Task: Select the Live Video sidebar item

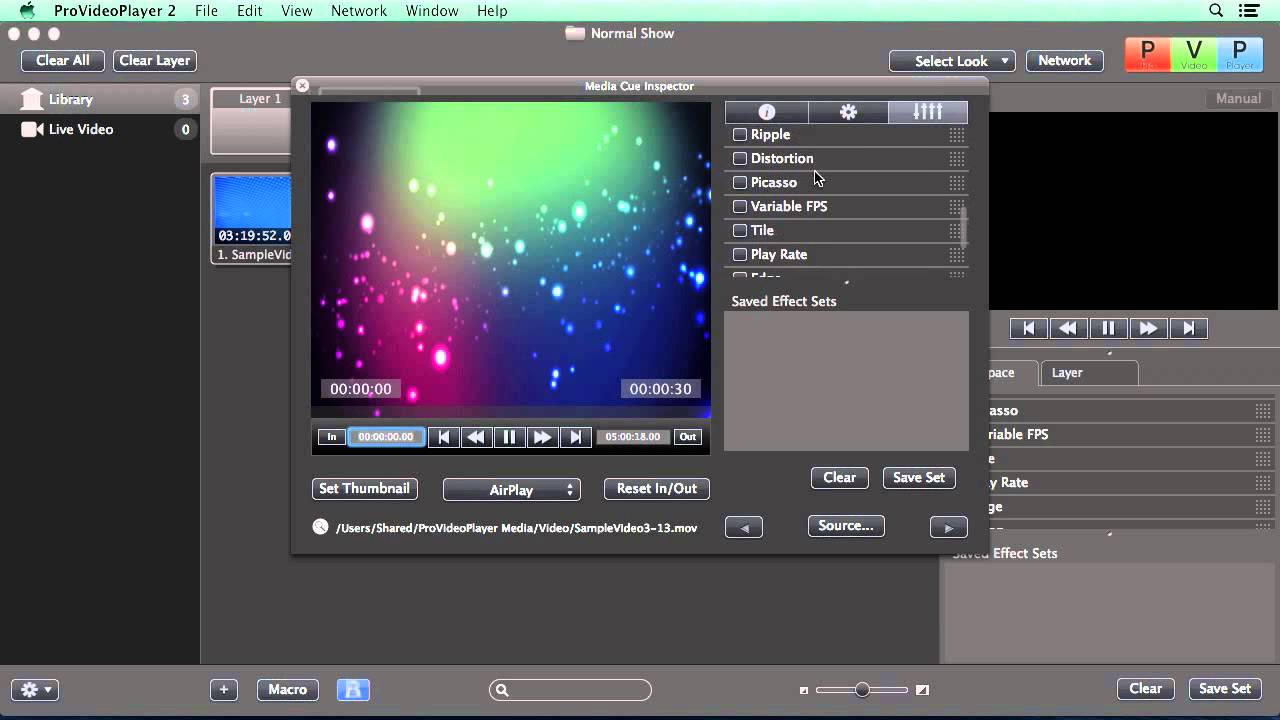Action: [100, 129]
